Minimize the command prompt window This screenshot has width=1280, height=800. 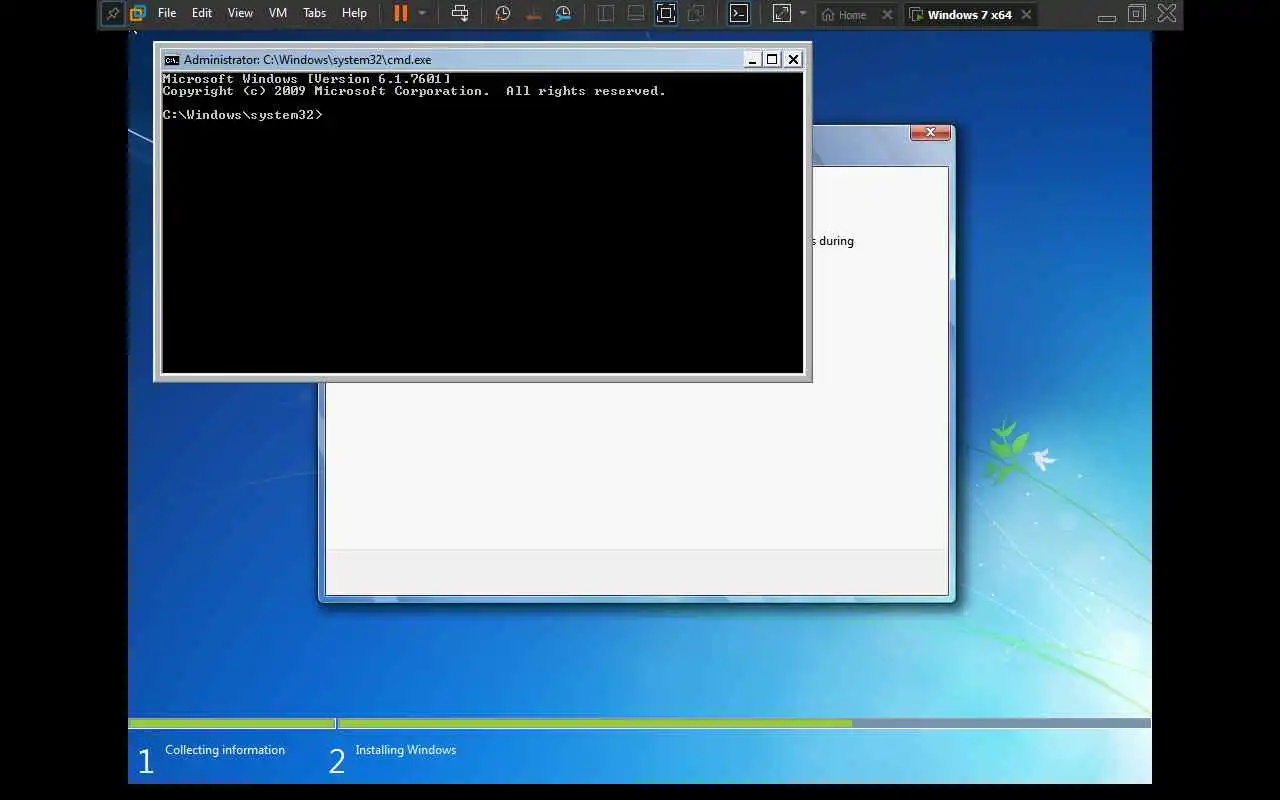point(753,60)
